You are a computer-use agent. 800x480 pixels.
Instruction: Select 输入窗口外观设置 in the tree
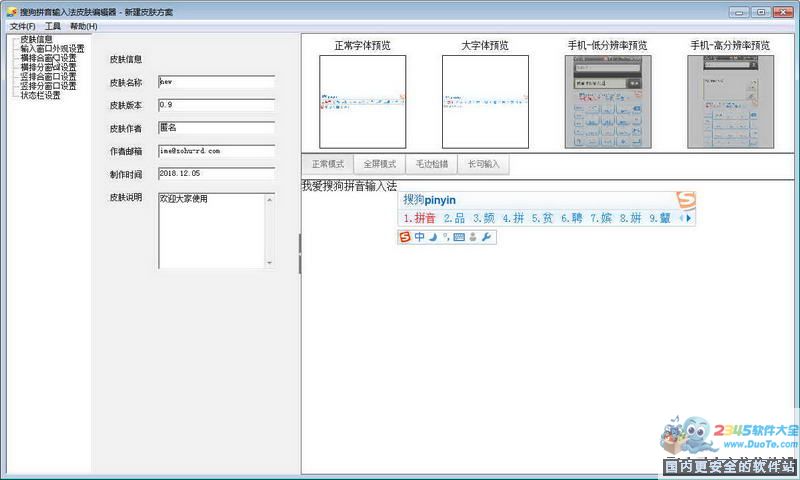52,49
